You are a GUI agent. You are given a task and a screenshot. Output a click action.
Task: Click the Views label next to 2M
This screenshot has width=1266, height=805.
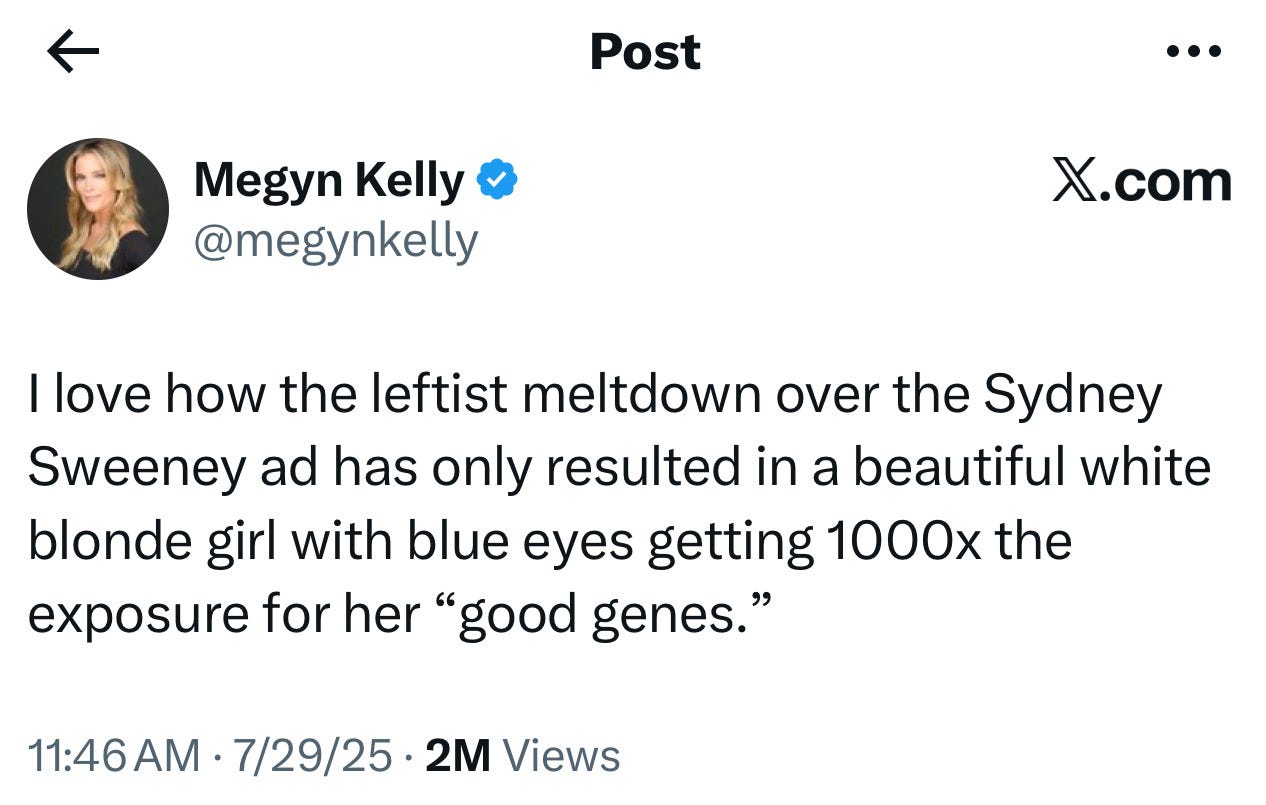click(x=560, y=756)
